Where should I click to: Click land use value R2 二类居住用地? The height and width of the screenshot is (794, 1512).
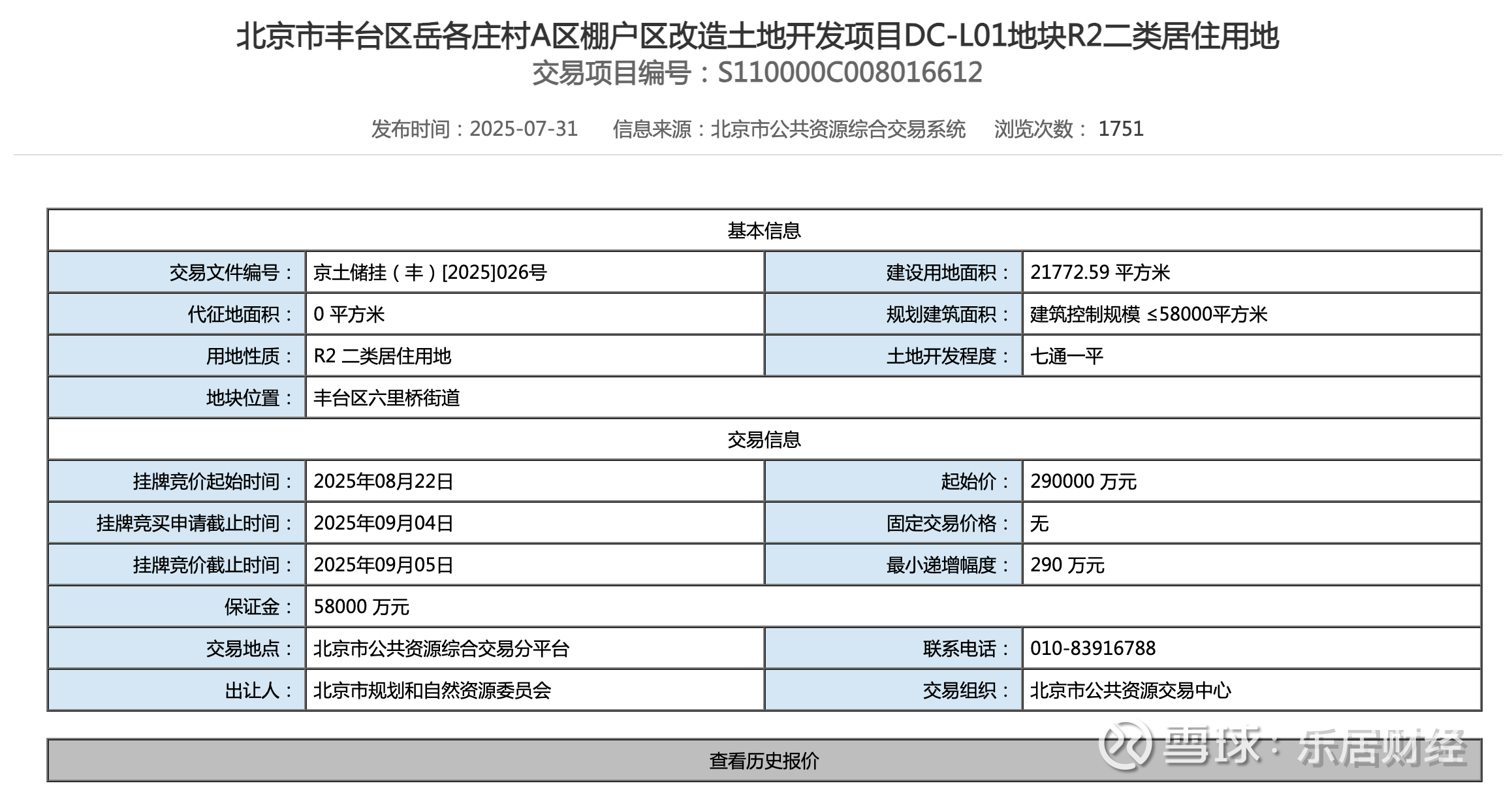[x=382, y=356]
